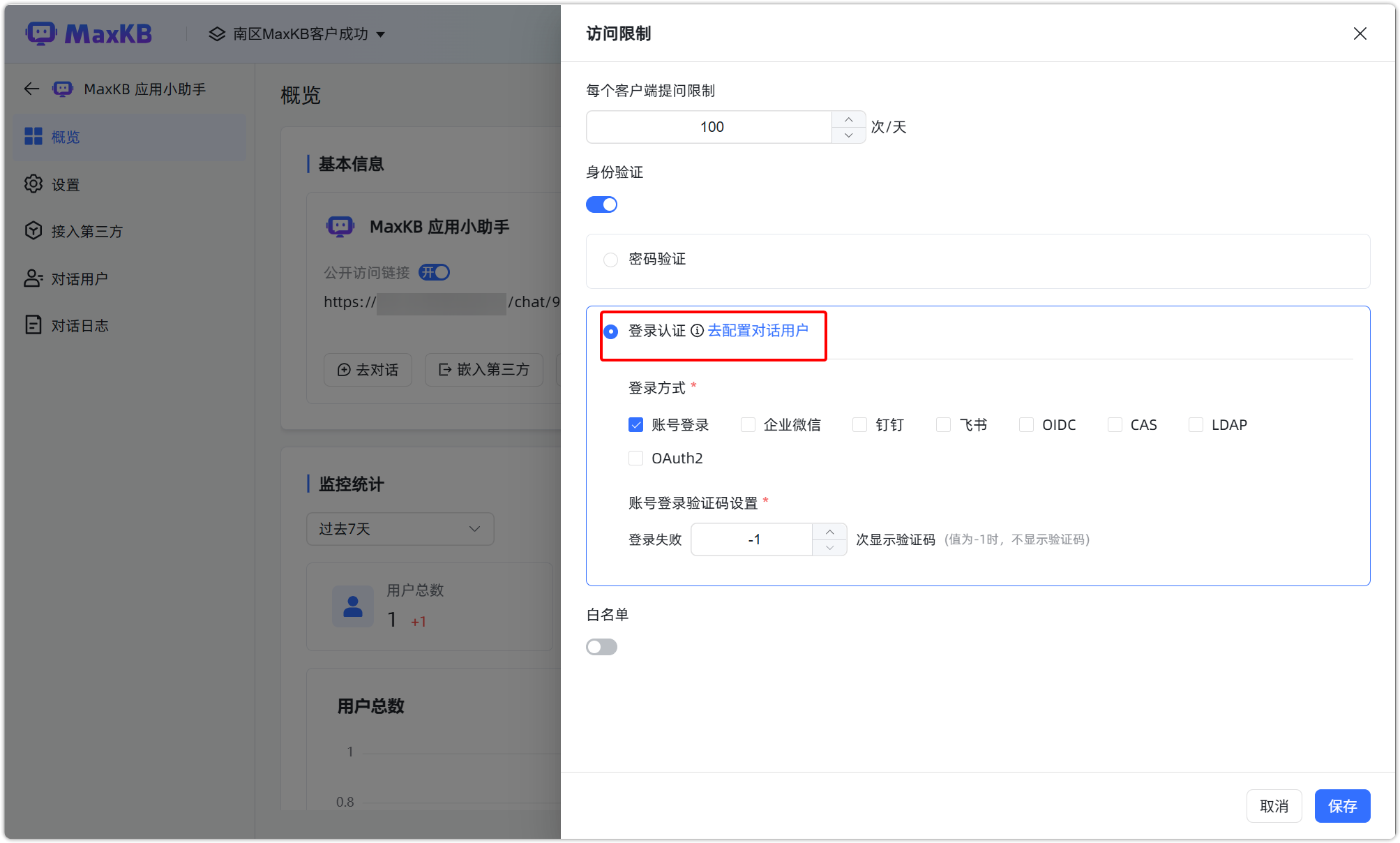The height and width of the screenshot is (843, 1400).
Task: Open the 对话用户 chat users page
Action: 80,278
